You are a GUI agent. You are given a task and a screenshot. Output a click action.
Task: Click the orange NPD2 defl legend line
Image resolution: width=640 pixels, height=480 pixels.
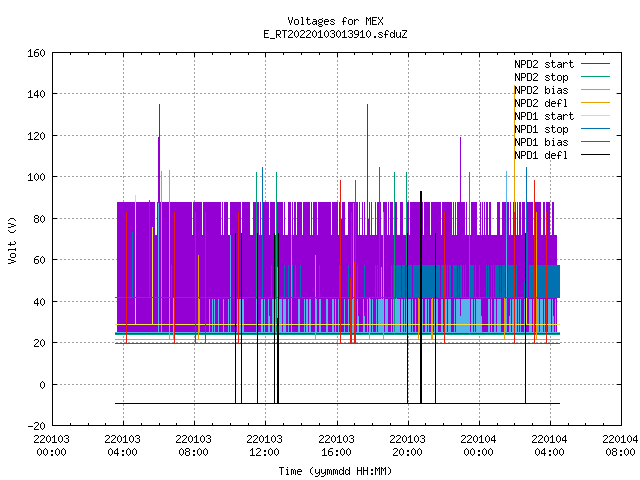point(595,103)
